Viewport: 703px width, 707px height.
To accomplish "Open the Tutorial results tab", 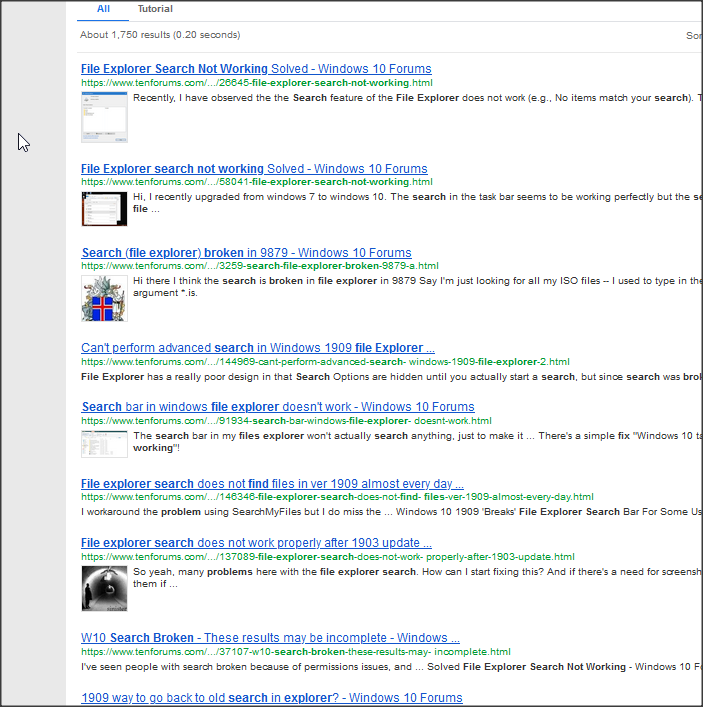I will click(x=155, y=9).
